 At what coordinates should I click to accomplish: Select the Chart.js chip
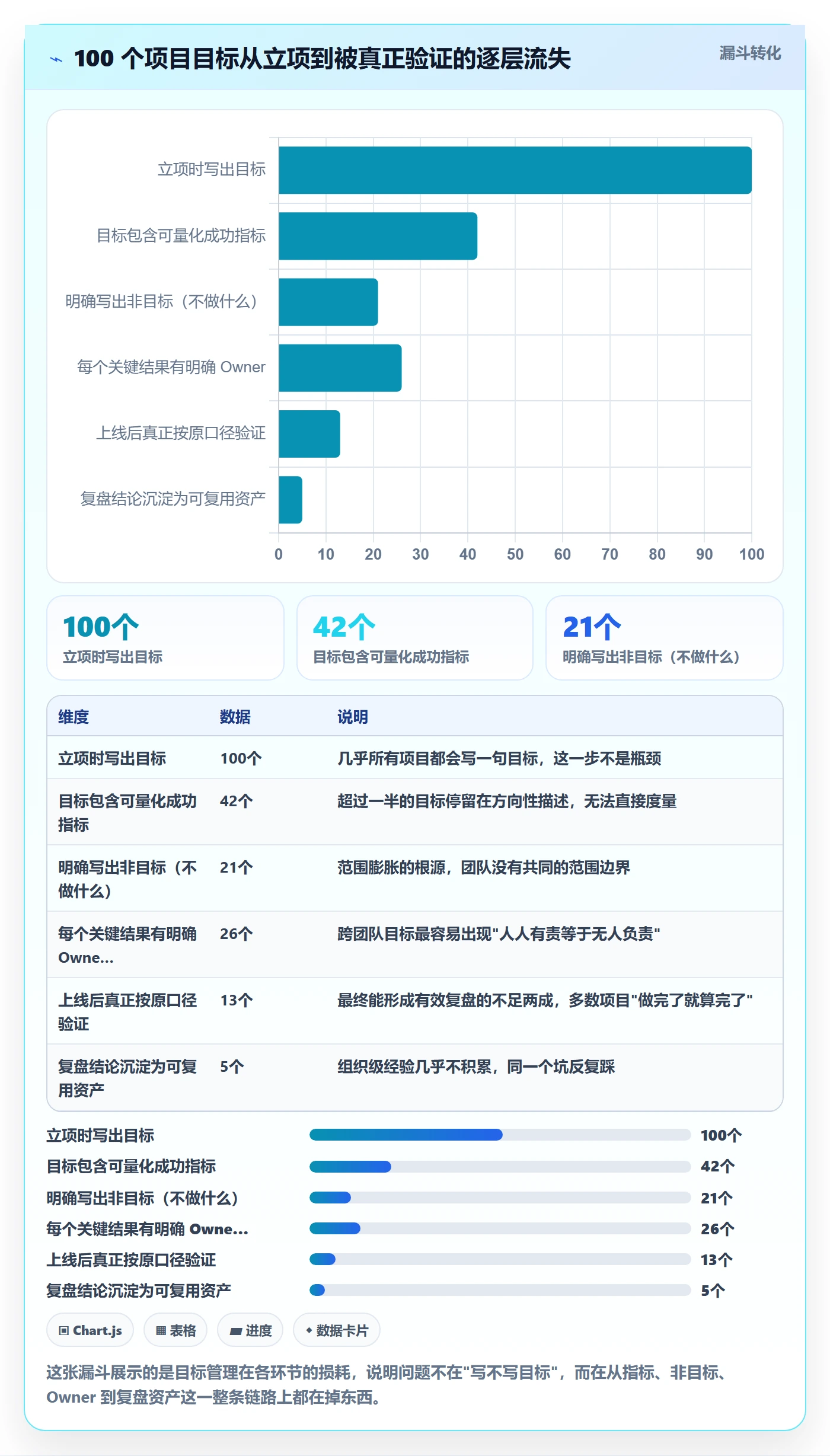(x=90, y=1330)
